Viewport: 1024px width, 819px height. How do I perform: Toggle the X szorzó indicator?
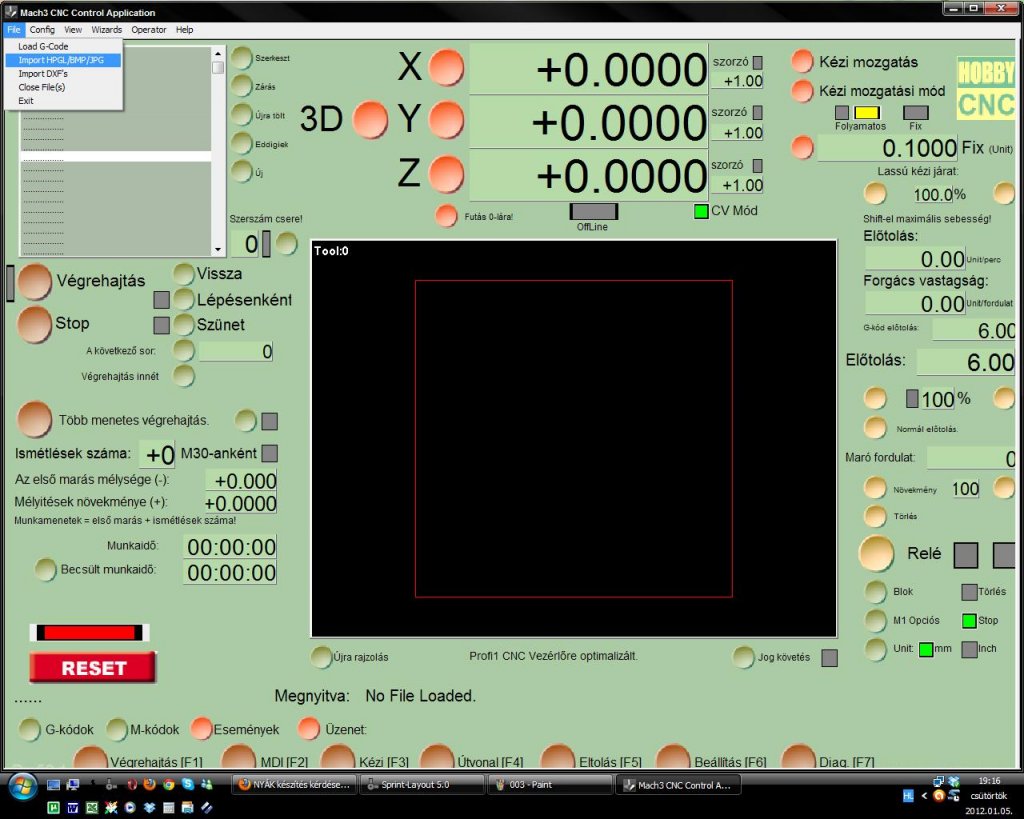click(x=758, y=62)
